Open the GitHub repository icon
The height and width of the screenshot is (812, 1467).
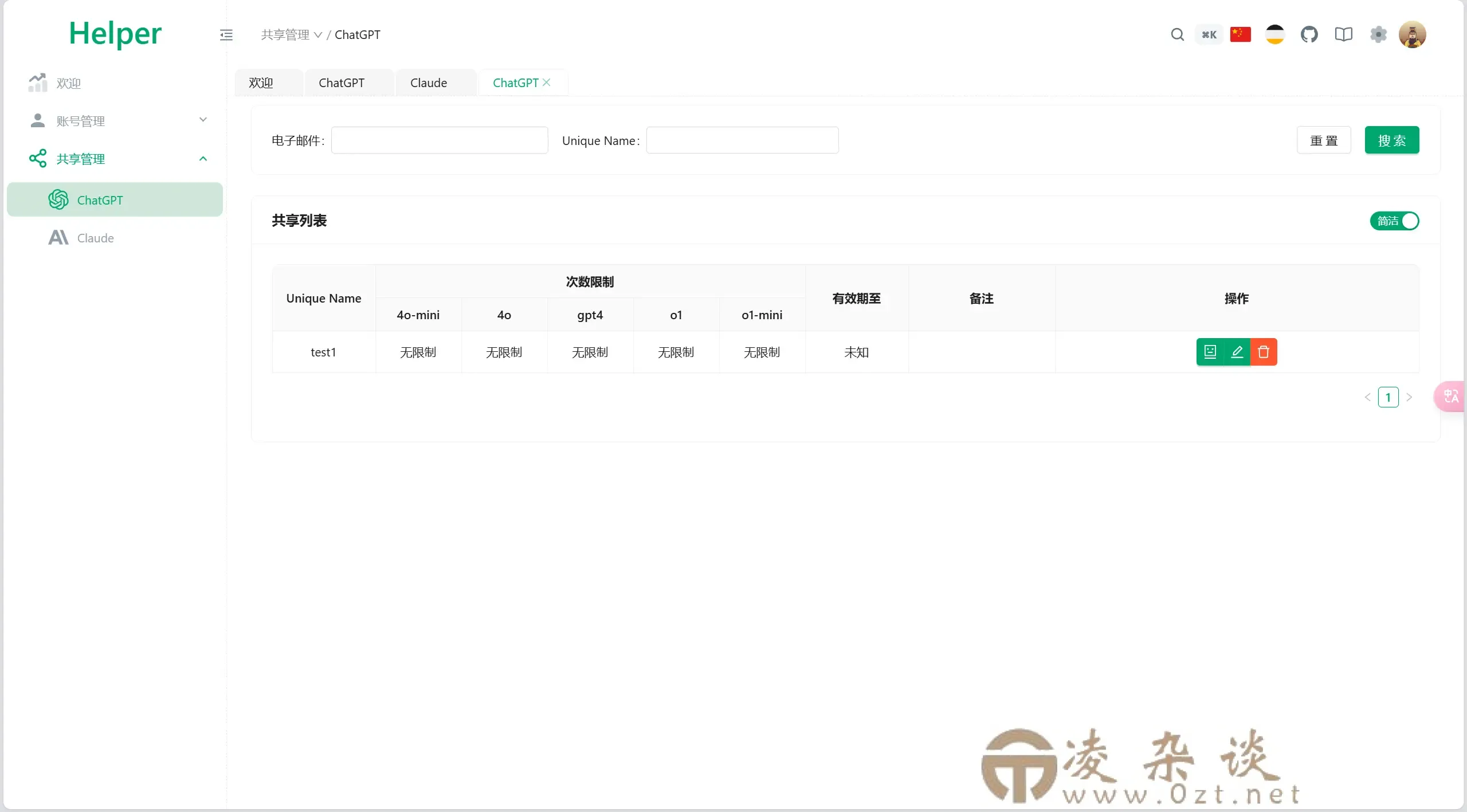1309,35
